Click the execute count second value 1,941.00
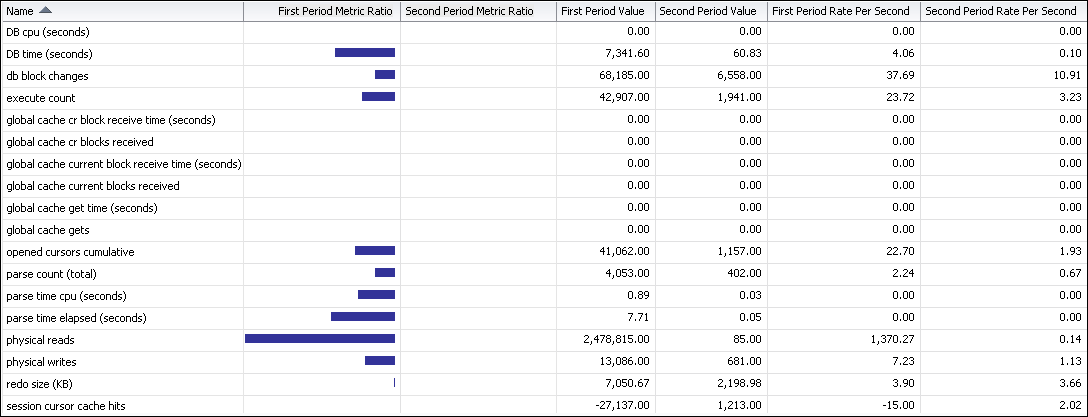This screenshot has height=417, width=1088. pyautogui.click(x=740, y=99)
